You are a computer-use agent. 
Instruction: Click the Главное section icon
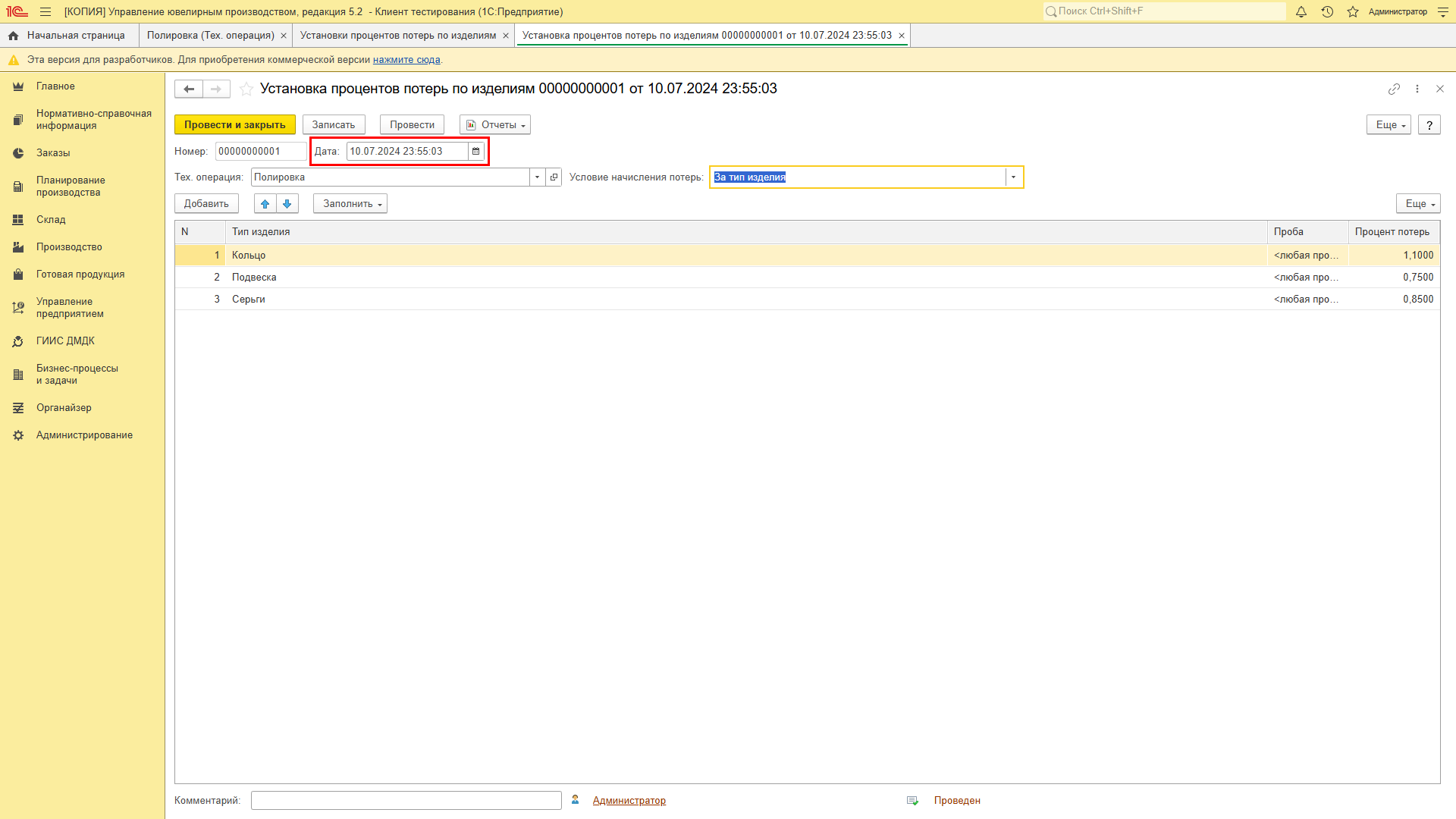[x=18, y=86]
